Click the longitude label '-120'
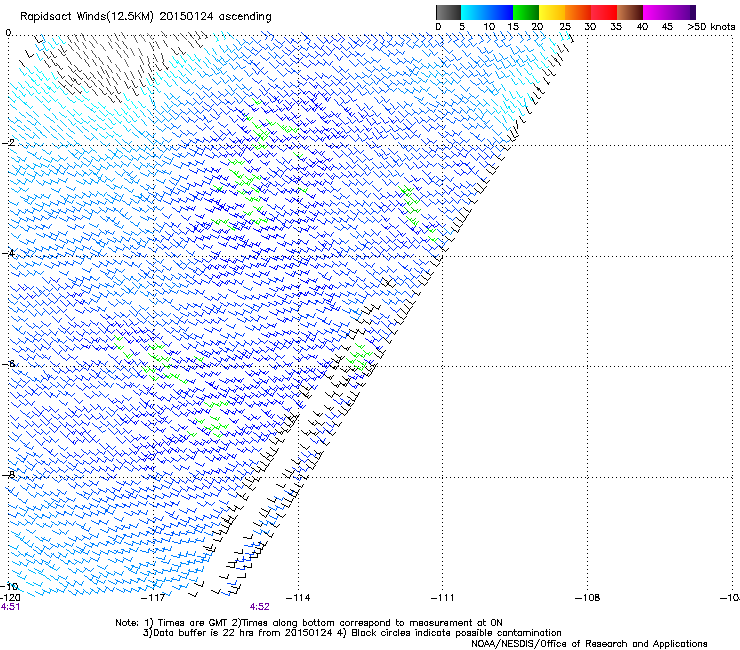Image resolution: width=740 pixels, height=650 pixels. click(x=10, y=597)
